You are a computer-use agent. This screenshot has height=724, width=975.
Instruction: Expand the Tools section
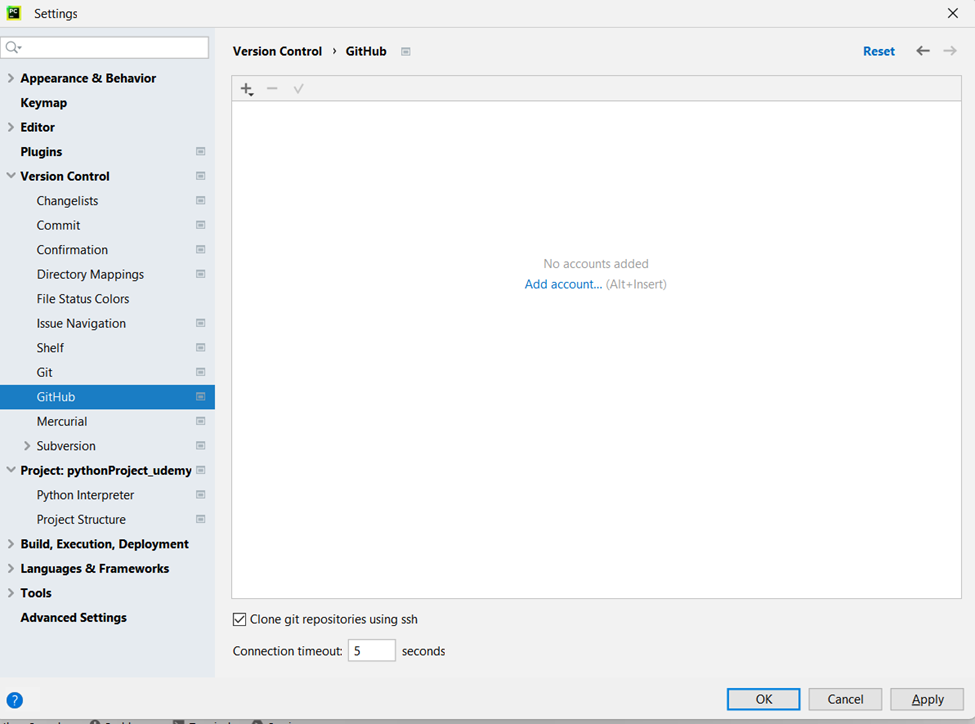click(11, 593)
